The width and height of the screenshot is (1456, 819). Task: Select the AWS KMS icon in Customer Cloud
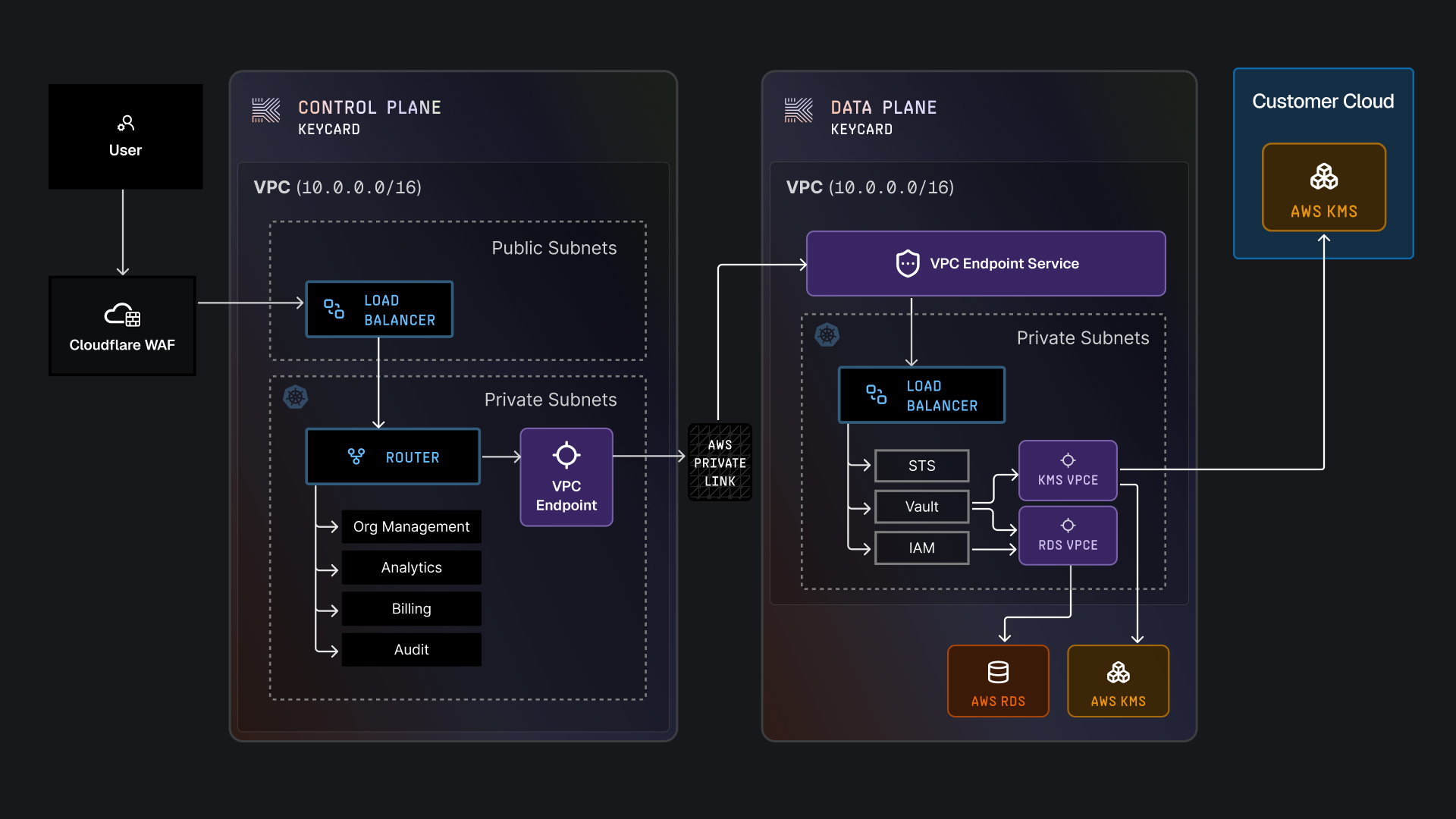click(x=1323, y=177)
